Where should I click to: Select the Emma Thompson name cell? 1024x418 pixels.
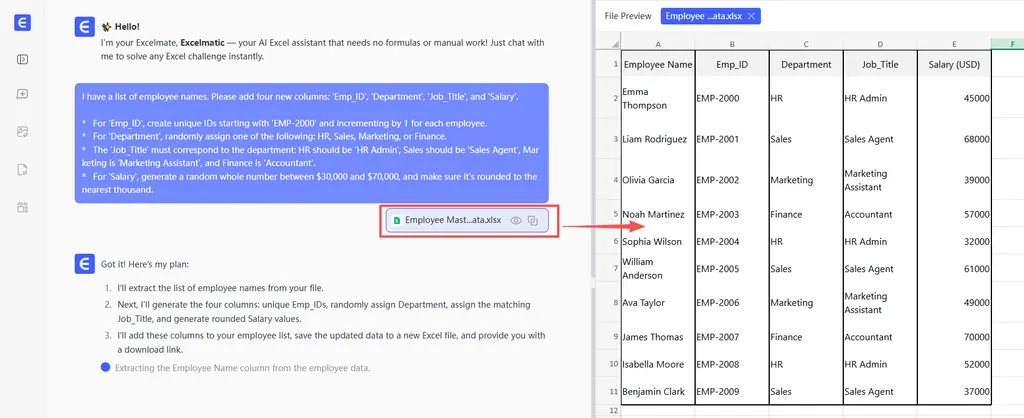click(x=657, y=98)
